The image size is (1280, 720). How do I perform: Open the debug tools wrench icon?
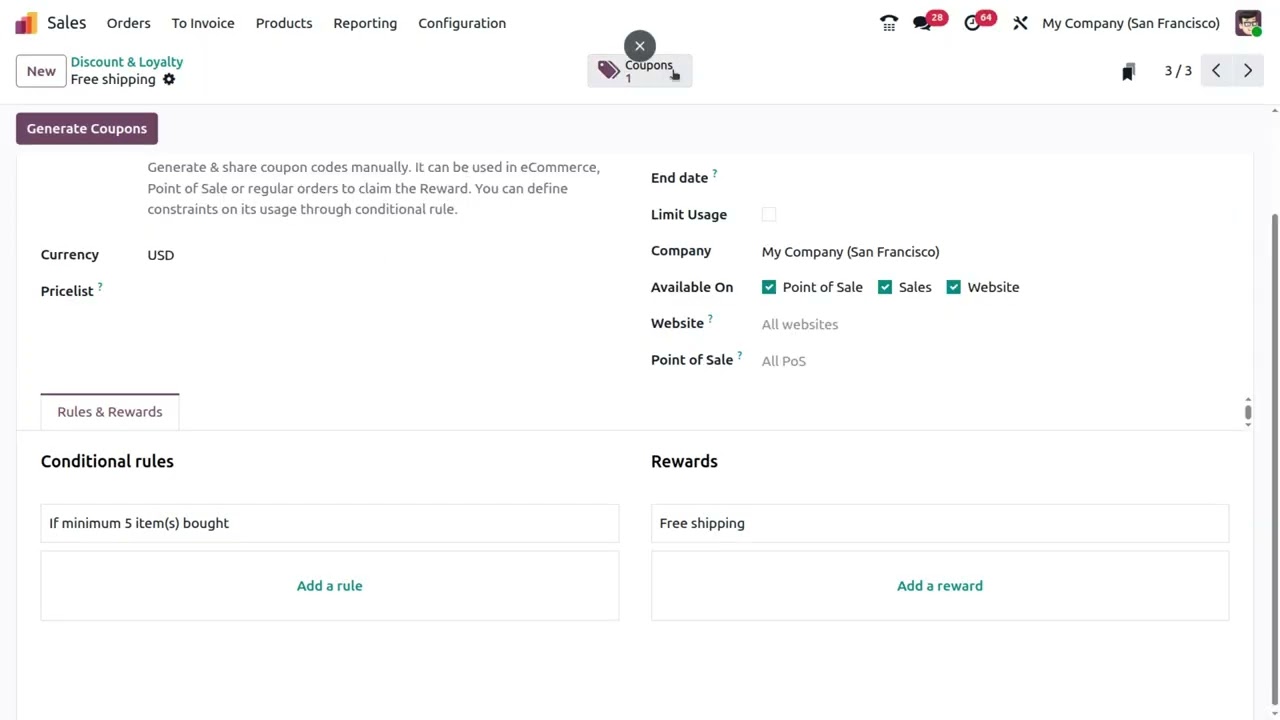tap(1020, 23)
